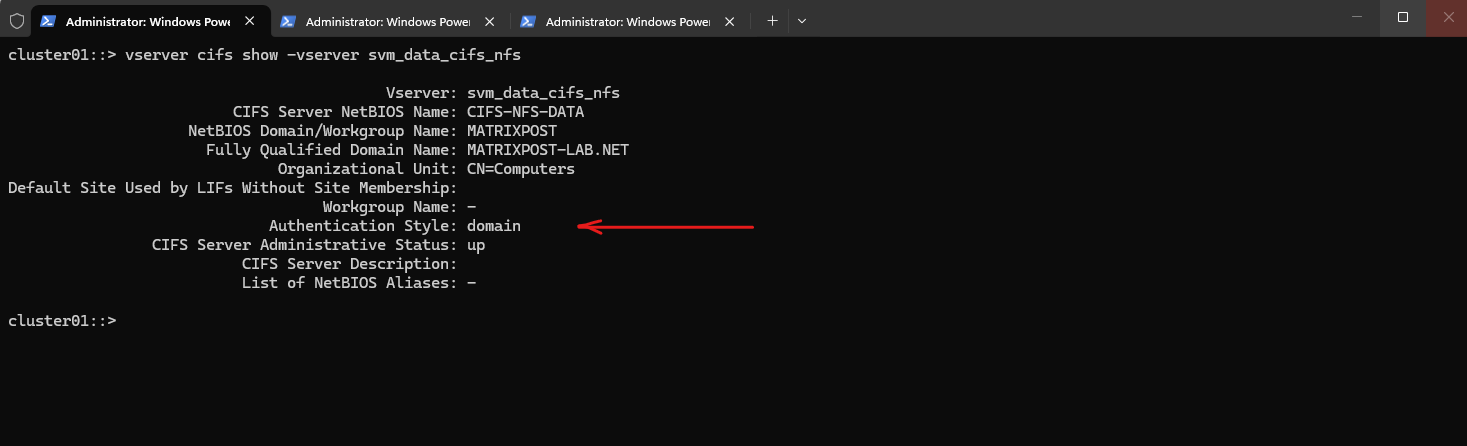Viewport: 1467px width, 446px height.
Task: Click the second tab's PowerShell icon
Action: click(287, 20)
